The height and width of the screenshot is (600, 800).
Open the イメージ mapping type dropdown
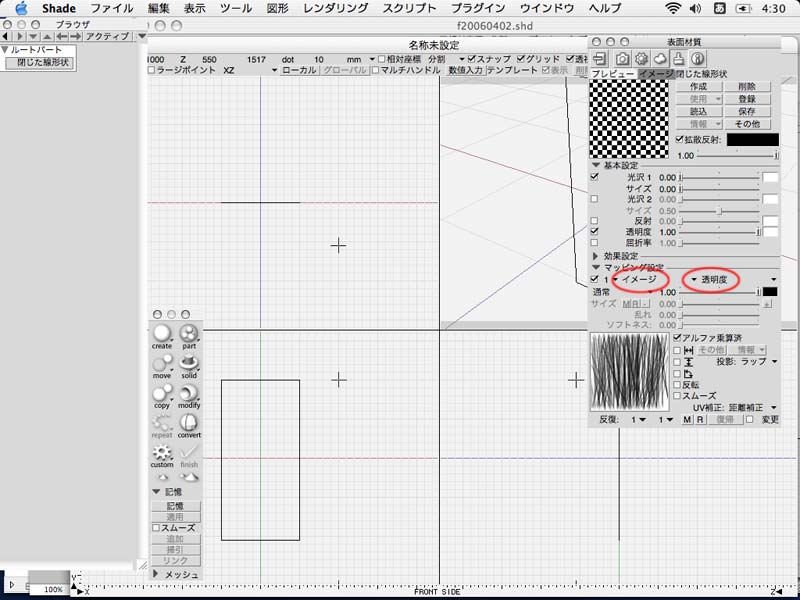[x=635, y=279]
